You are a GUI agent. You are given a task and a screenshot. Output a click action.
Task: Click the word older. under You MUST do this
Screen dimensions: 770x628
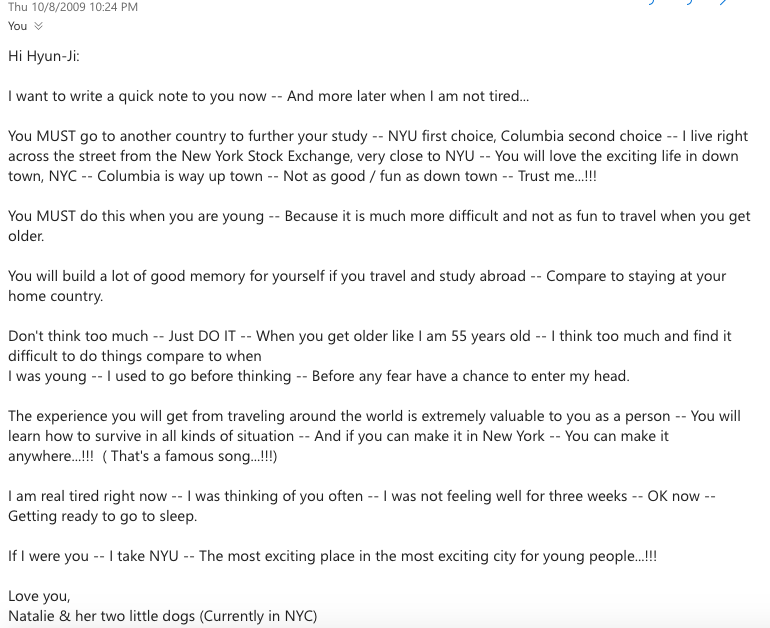[x=26, y=236]
